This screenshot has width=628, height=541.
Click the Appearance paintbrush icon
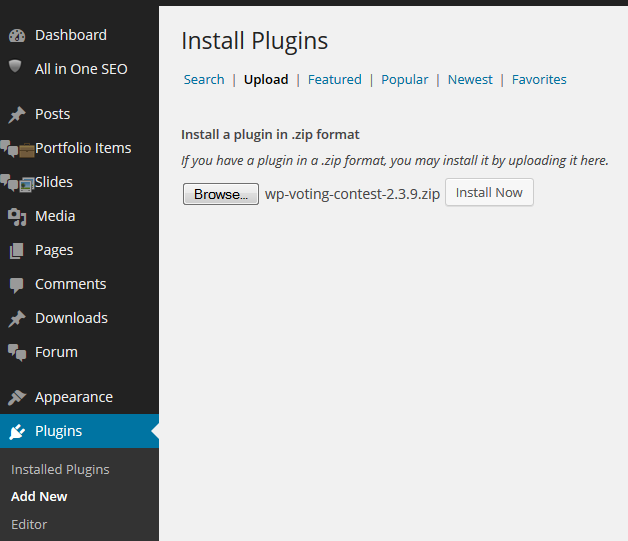(17, 397)
